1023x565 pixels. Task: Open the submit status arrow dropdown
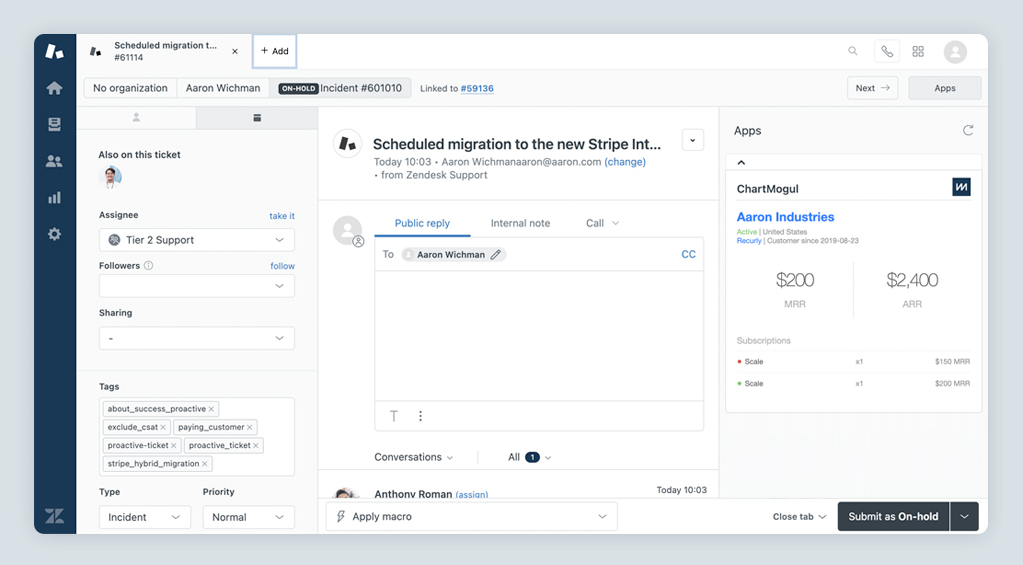point(964,517)
